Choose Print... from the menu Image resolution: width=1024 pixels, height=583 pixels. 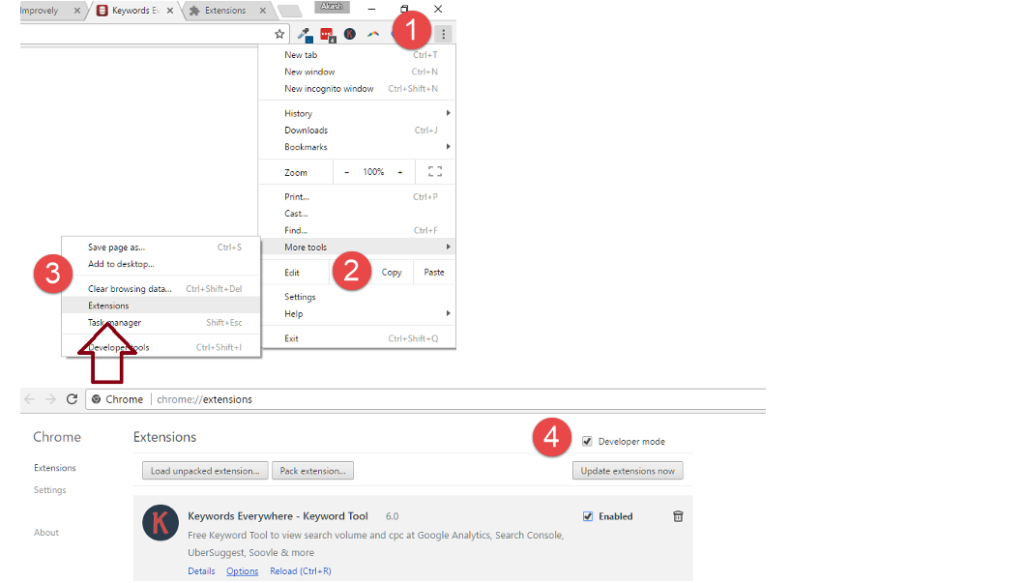click(x=357, y=197)
